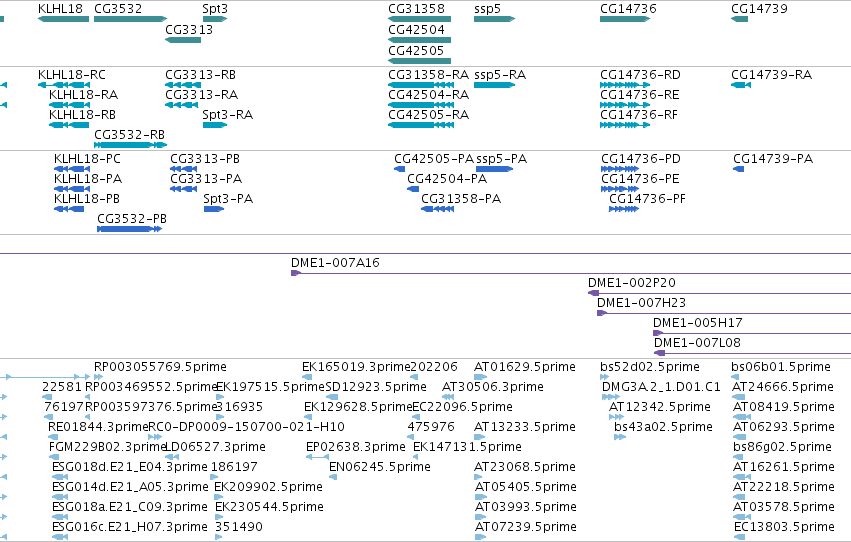
Task: Click the CG3532-RB transcript
Action: [x=130, y=145]
